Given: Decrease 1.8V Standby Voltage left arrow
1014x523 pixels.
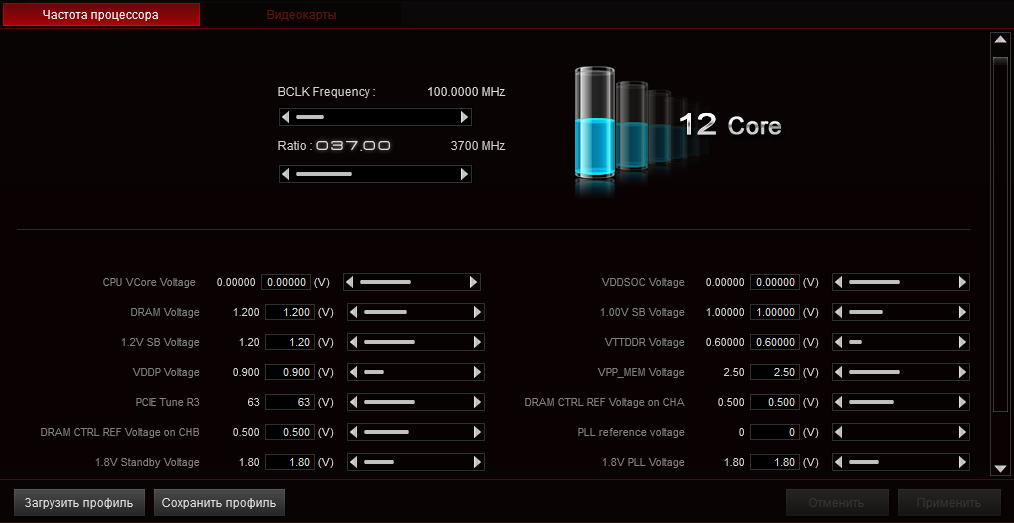Looking at the screenshot, I should (354, 462).
